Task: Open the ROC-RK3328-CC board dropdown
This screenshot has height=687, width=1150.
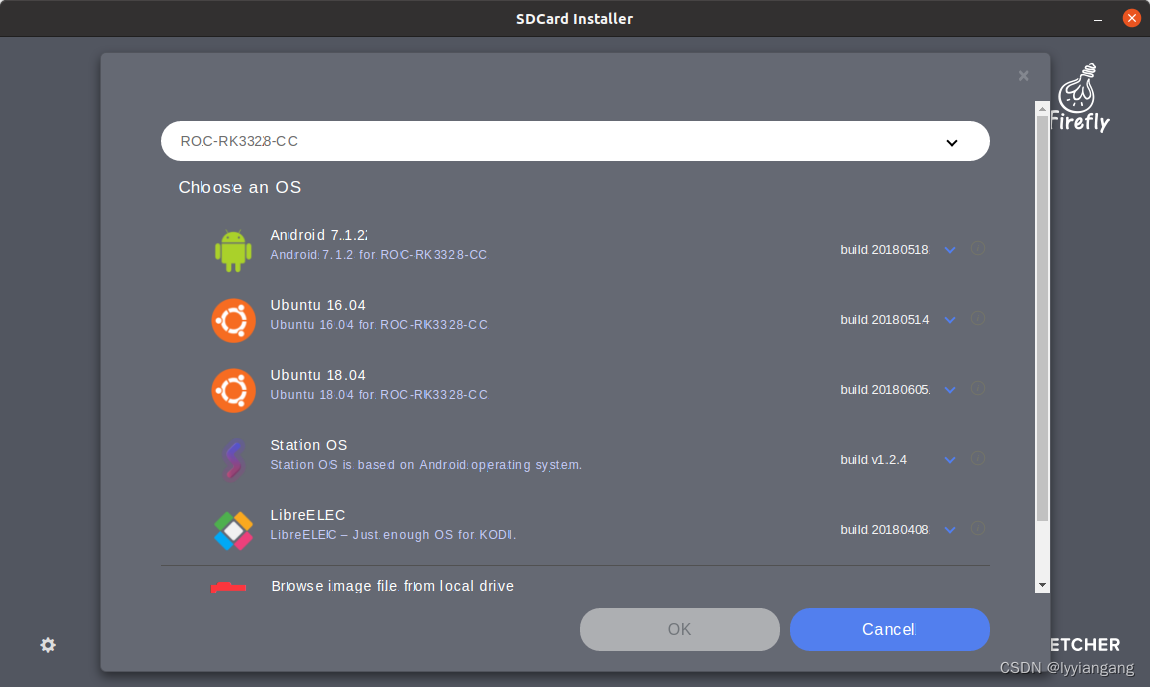Action: pyautogui.click(x=575, y=141)
